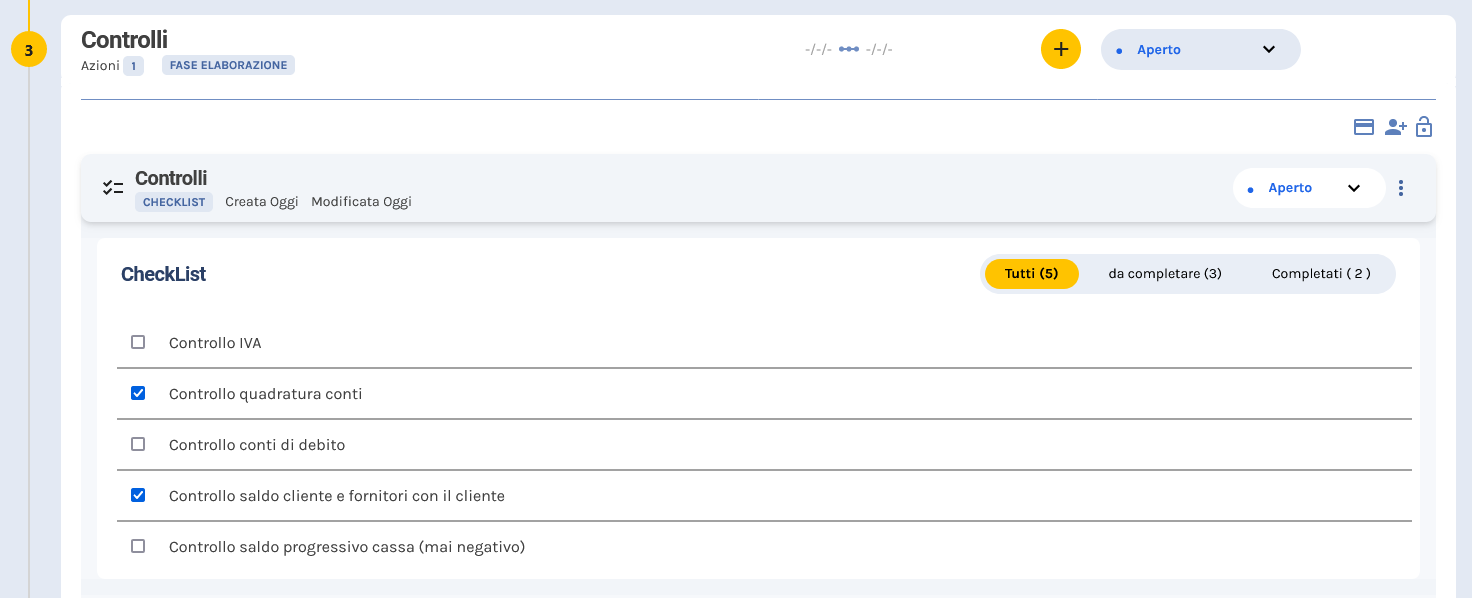
Task: Check the Controllo conti di debito checkbox
Action: pyautogui.click(x=138, y=444)
